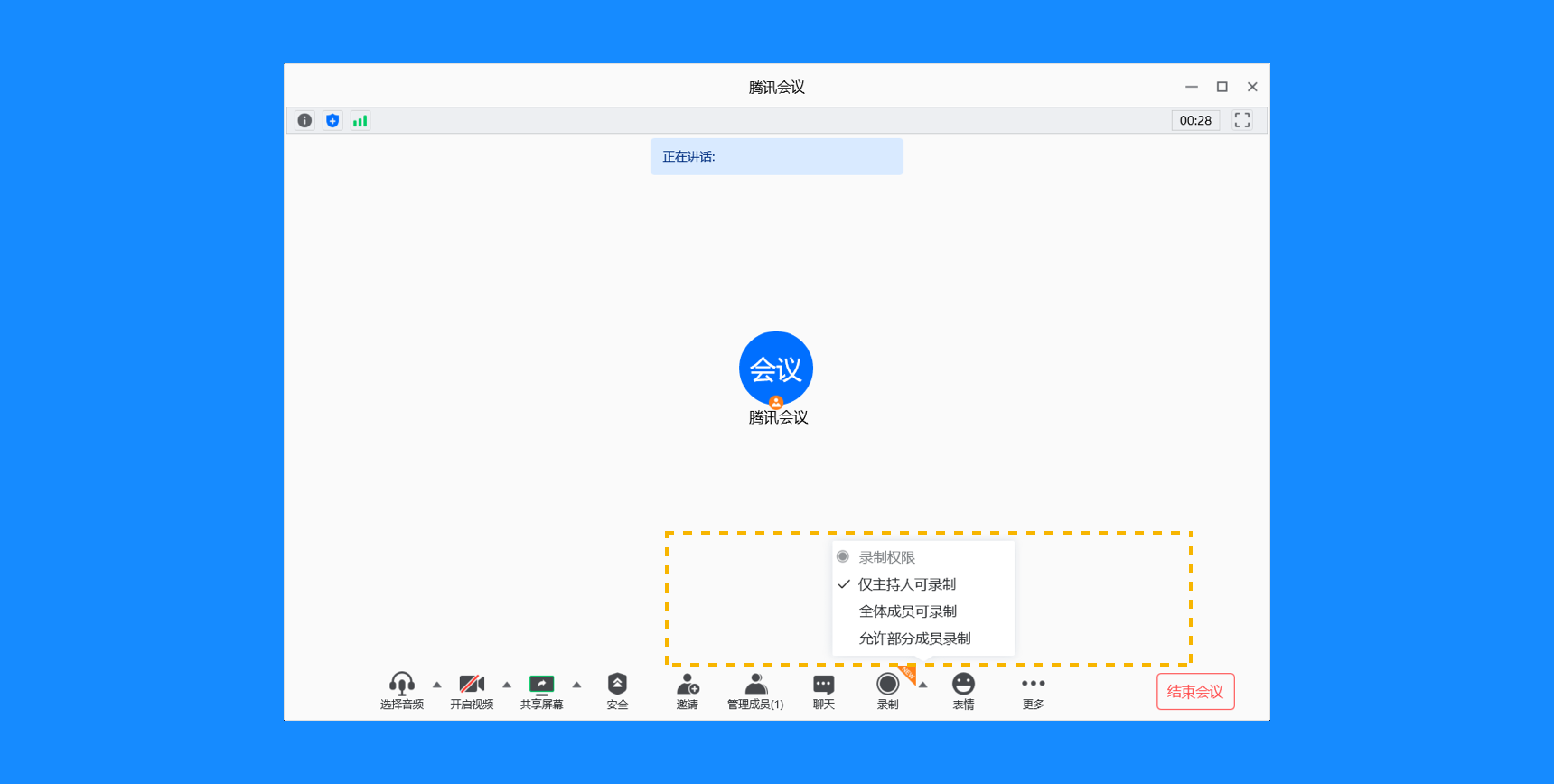This screenshot has width=1554, height=784.
Task: Start recording with the 录制 button
Action: [x=888, y=691]
